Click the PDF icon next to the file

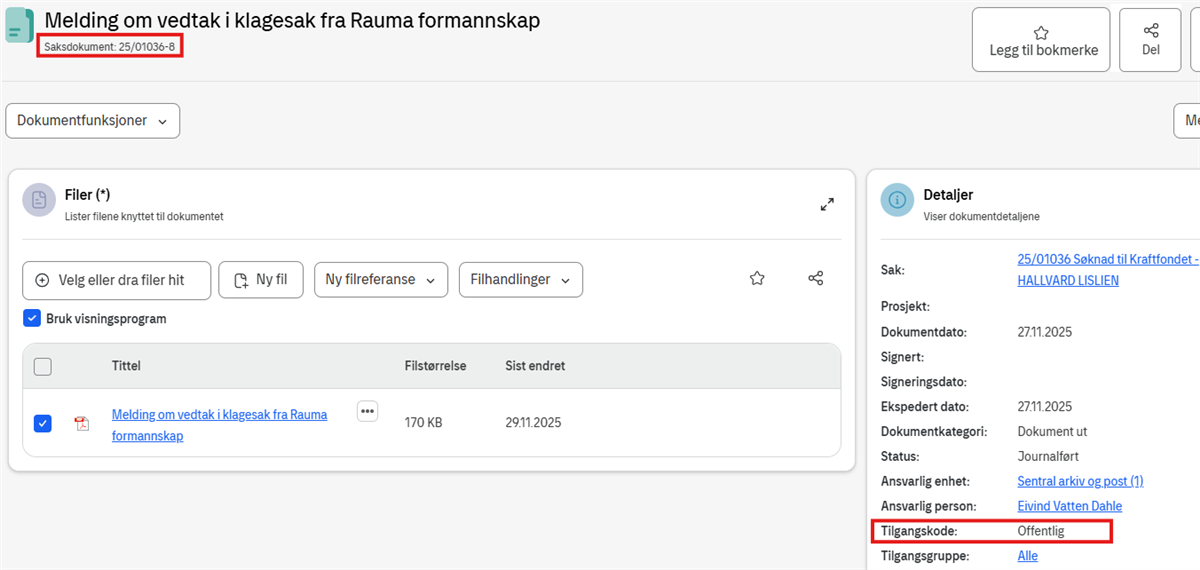(x=82, y=423)
